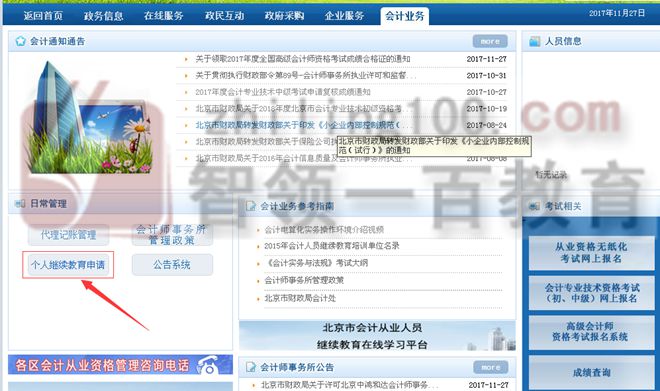The width and height of the screenshot is (660, 391).
Task: Click more button in 会计师事务所公告 header
Action: (490, 367)
